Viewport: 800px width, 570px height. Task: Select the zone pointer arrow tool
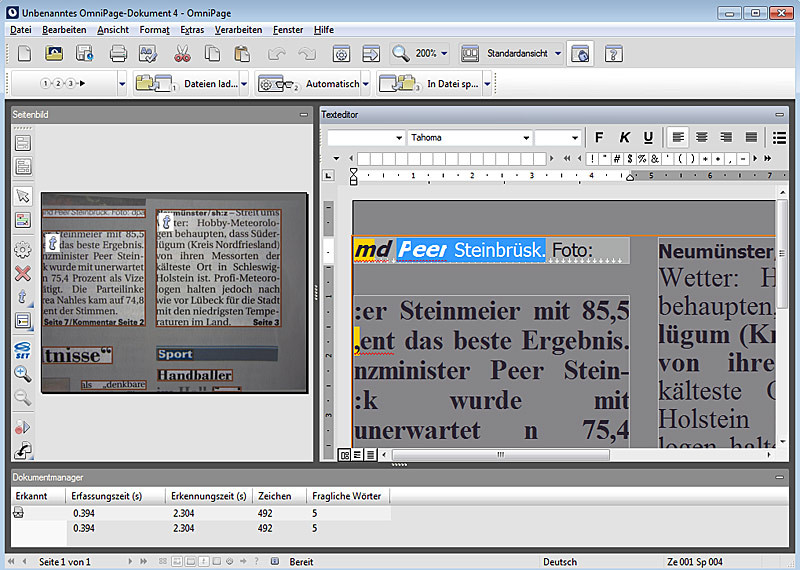23,196
